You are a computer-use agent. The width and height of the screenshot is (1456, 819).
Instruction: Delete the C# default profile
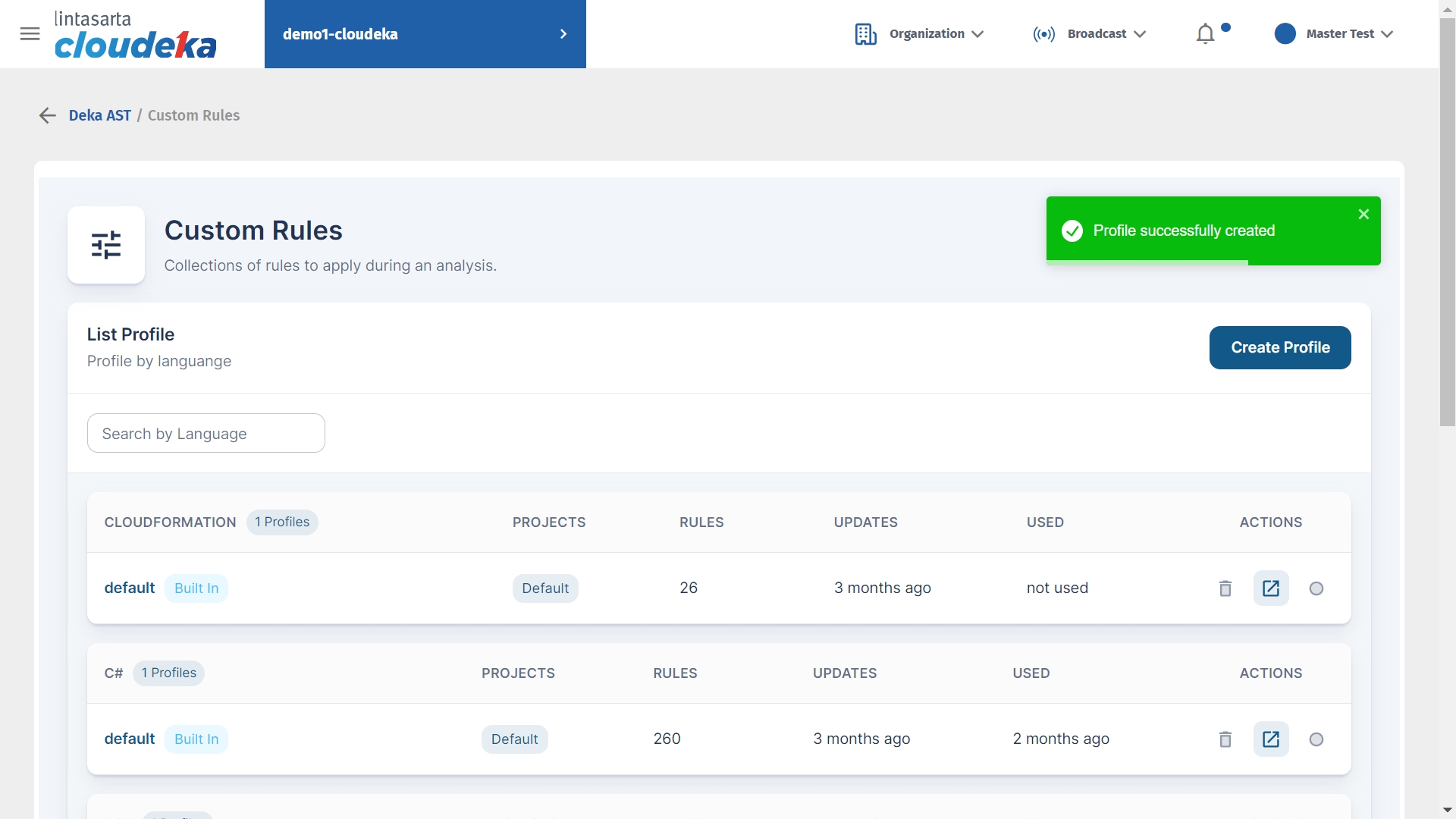tap(1225, 739)
